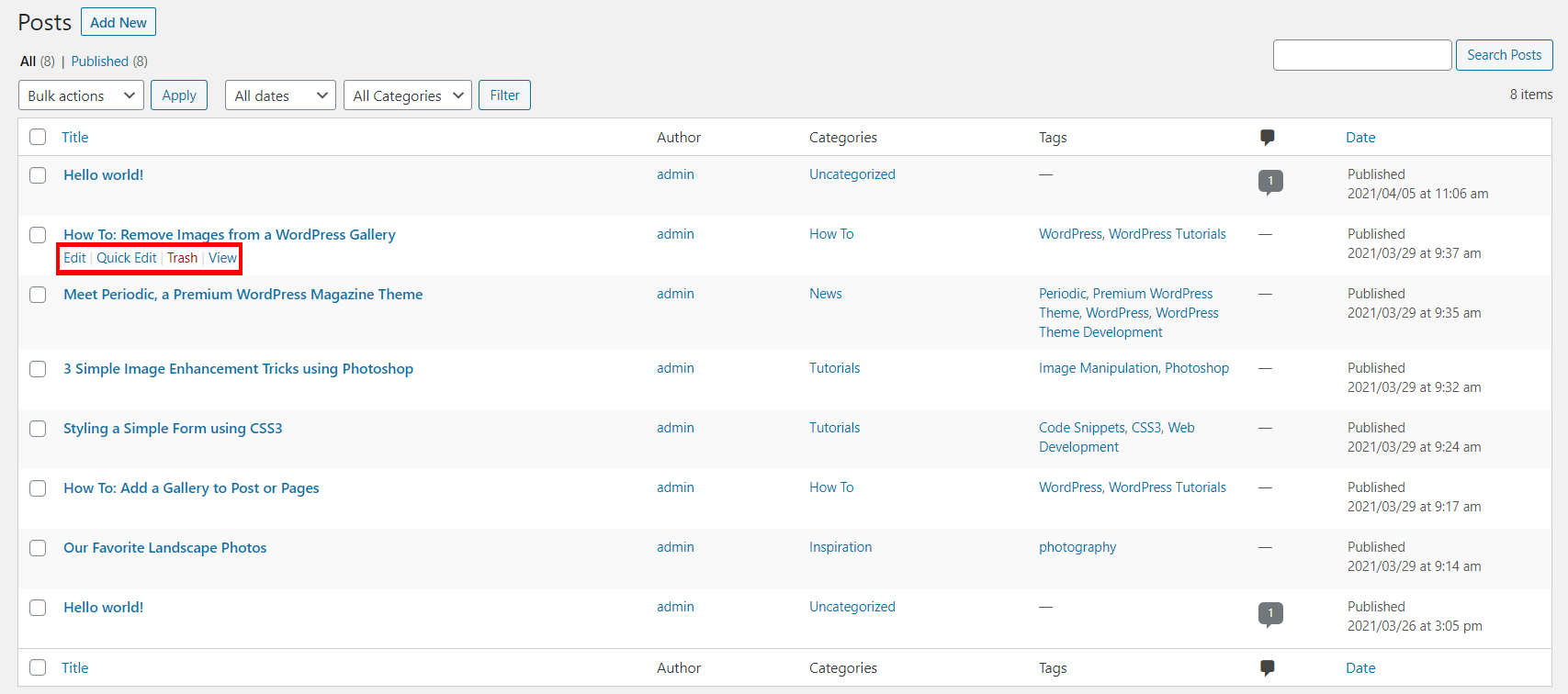Screen dimensions: 1568x694
Task: Open the Our Favorite Landscape Photos post
Action: pos(165,548)
